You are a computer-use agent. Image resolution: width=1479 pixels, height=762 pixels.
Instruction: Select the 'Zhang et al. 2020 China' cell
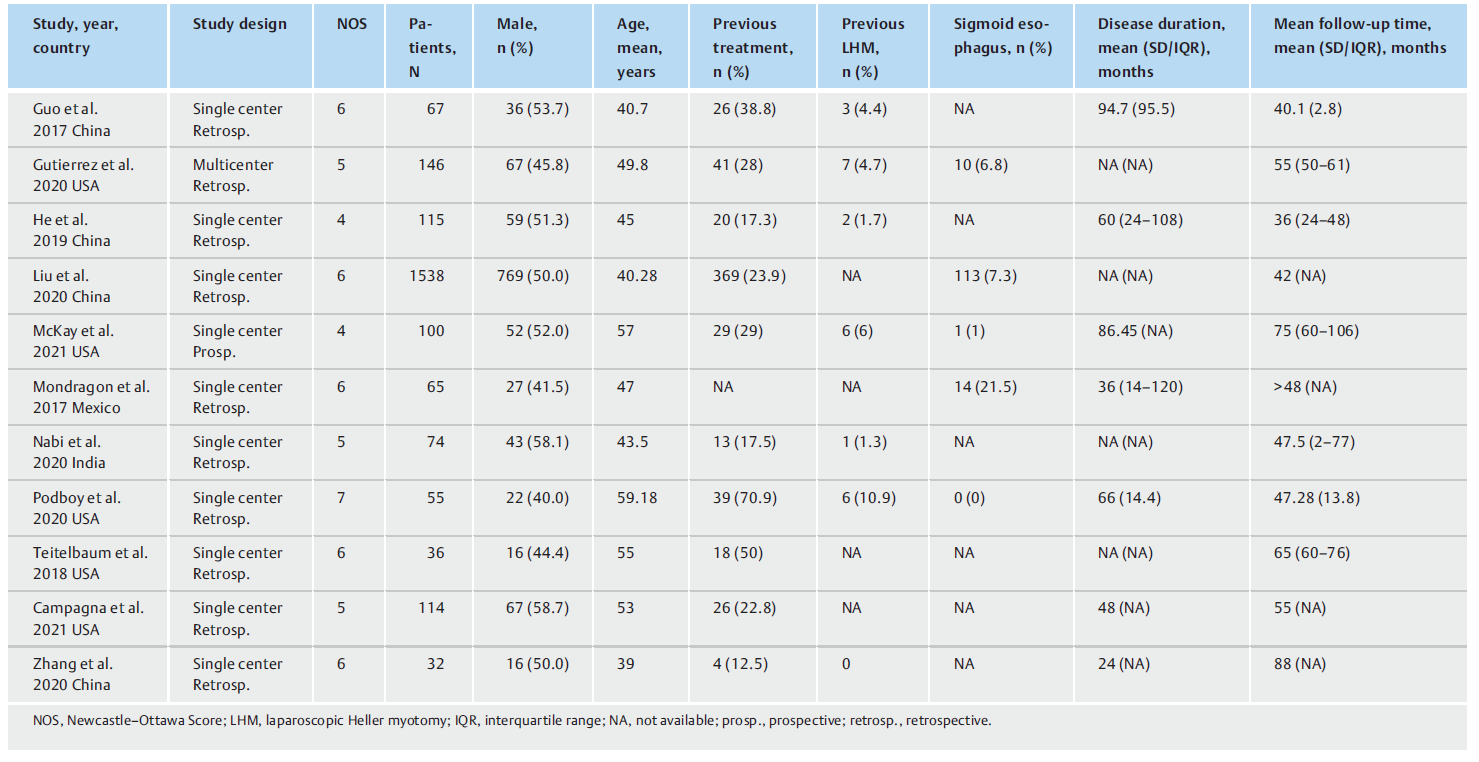point(72,674)
